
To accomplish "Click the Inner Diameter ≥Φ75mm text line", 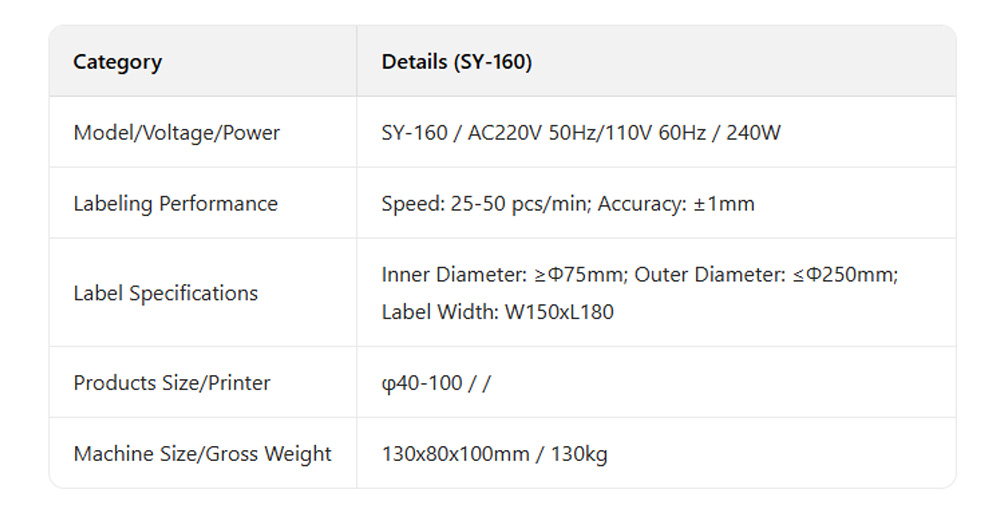I will [x=505, y=274].
